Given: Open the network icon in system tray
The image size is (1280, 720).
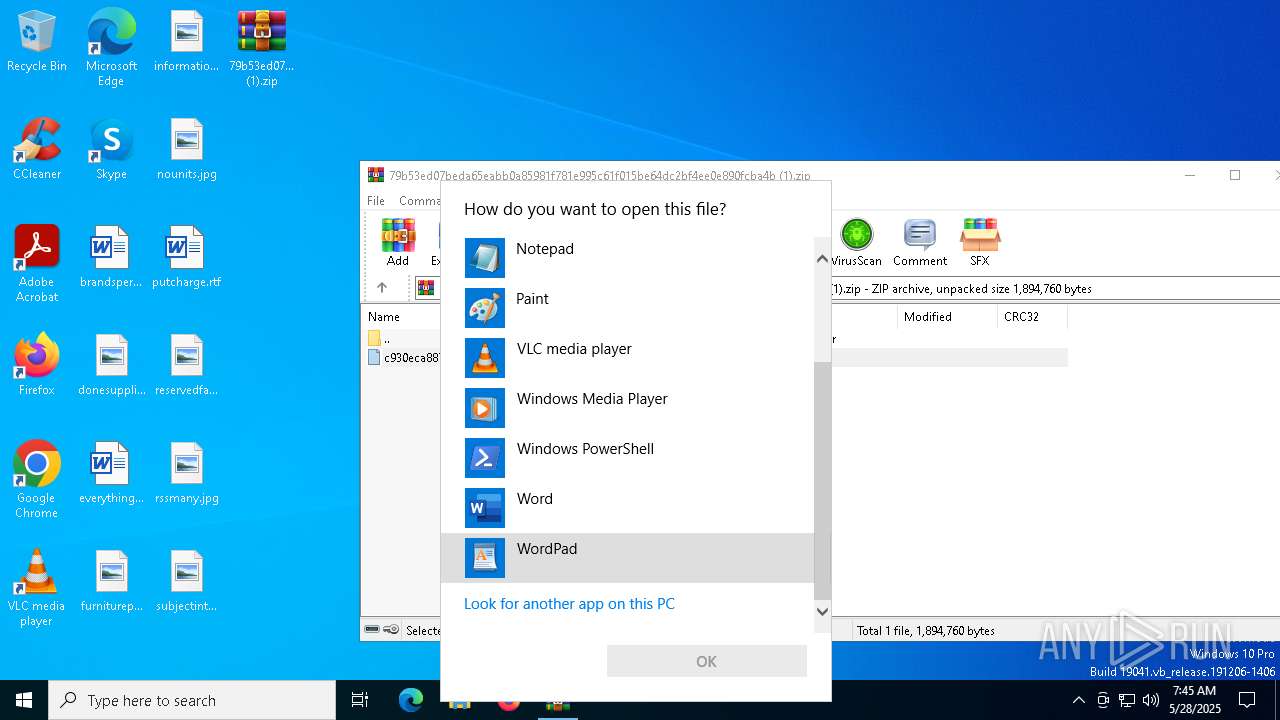Looking at the screenshot, I should pos(1127,700).
